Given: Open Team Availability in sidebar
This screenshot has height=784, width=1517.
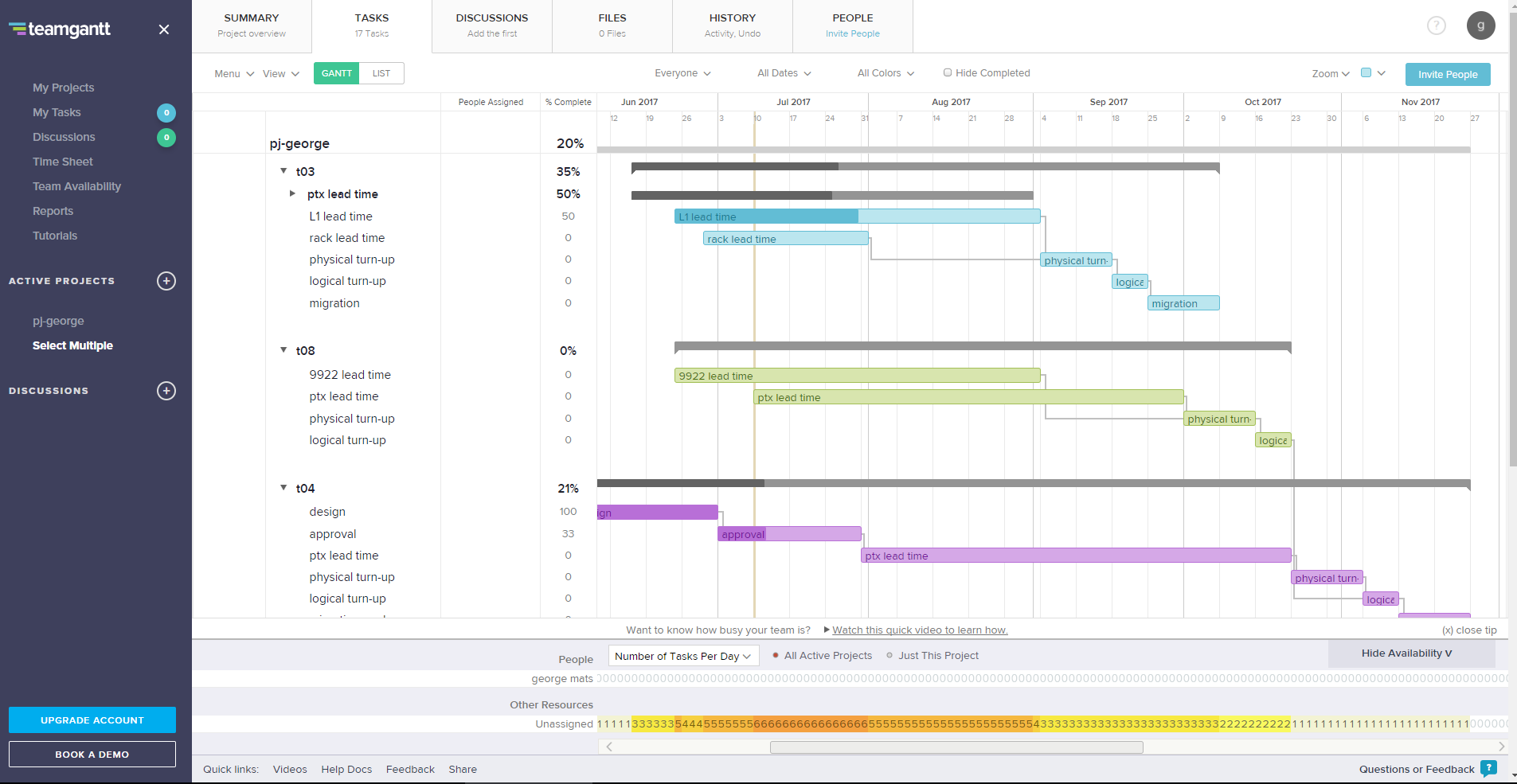Looking at the screenshot, I should [x=76, y=186].
